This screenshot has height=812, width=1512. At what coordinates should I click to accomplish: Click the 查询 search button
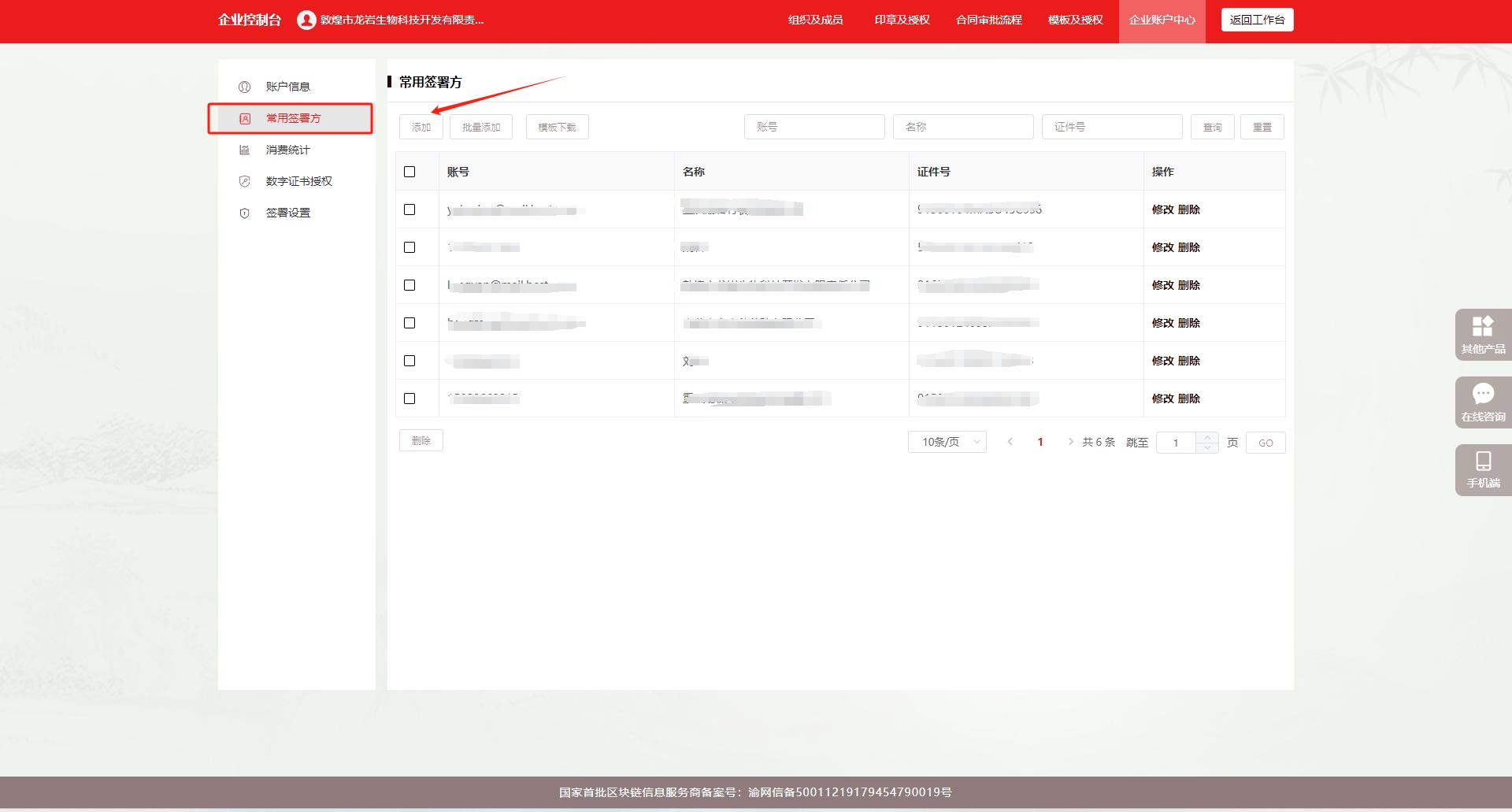(x=1212, y=127)
